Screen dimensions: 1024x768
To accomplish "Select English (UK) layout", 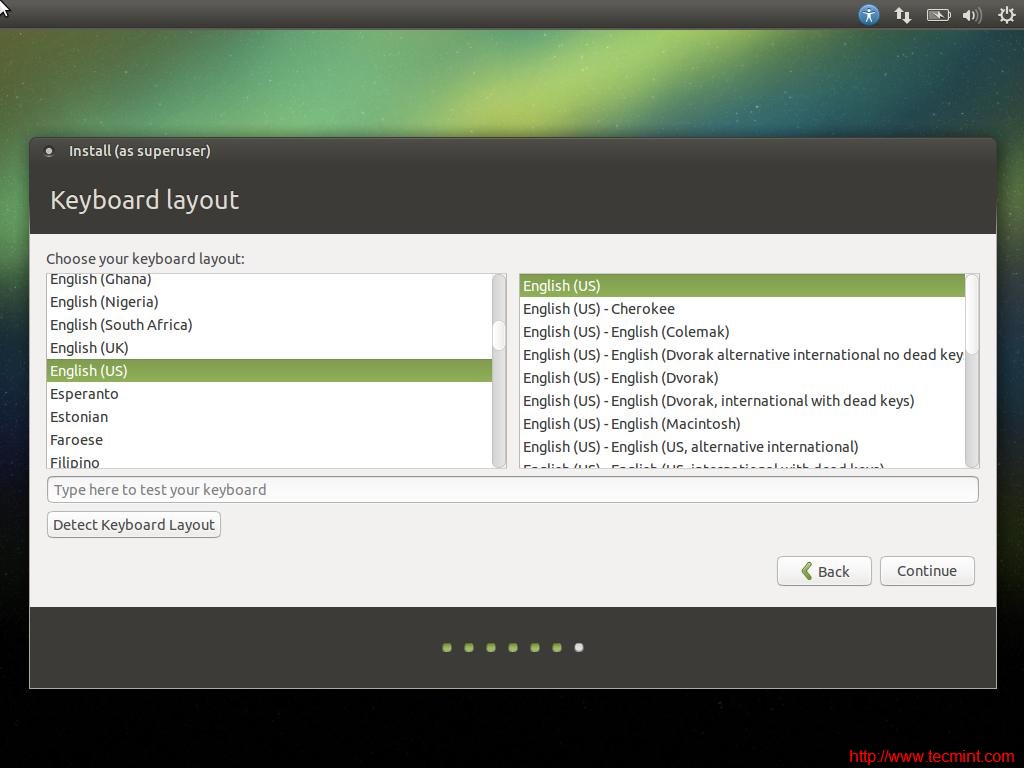I will point(269,347).
